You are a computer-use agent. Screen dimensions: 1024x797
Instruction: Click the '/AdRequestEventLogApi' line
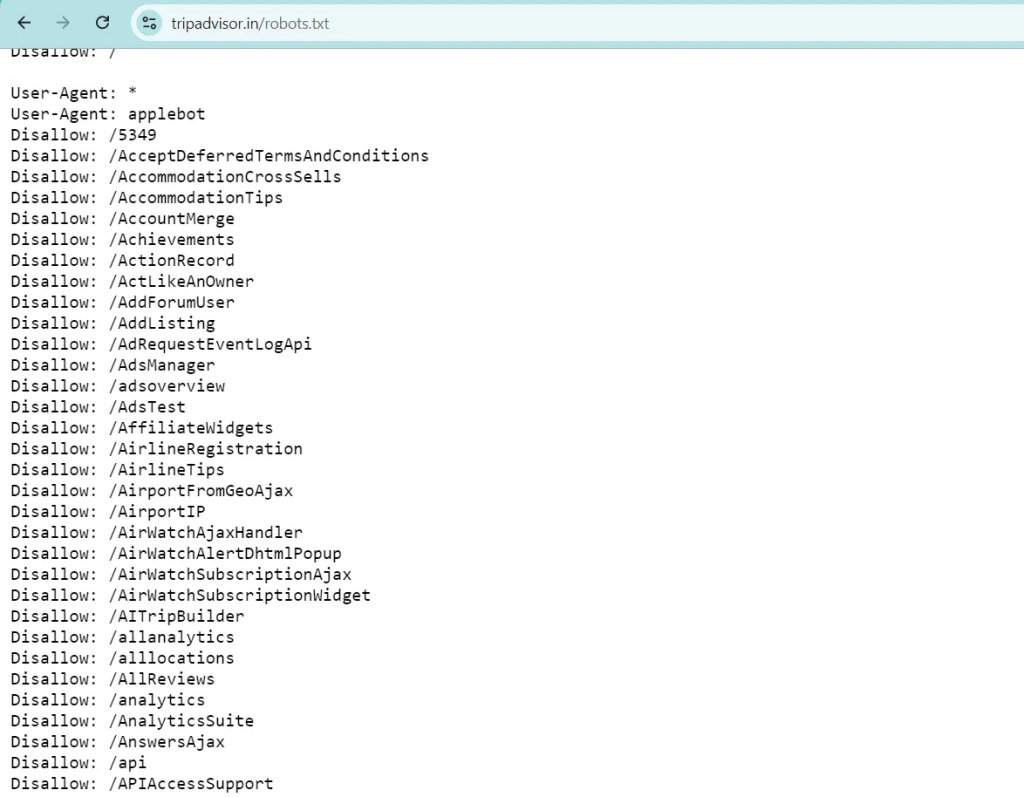(x=161, y=344)
